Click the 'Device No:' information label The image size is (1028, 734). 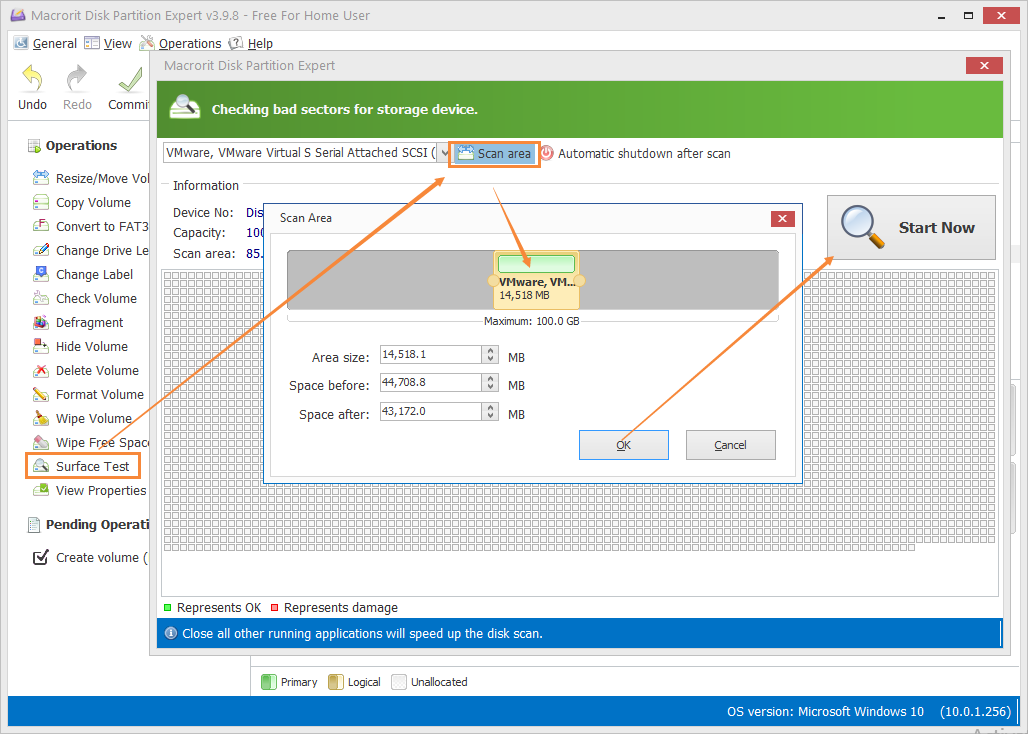tap(203, 212)
